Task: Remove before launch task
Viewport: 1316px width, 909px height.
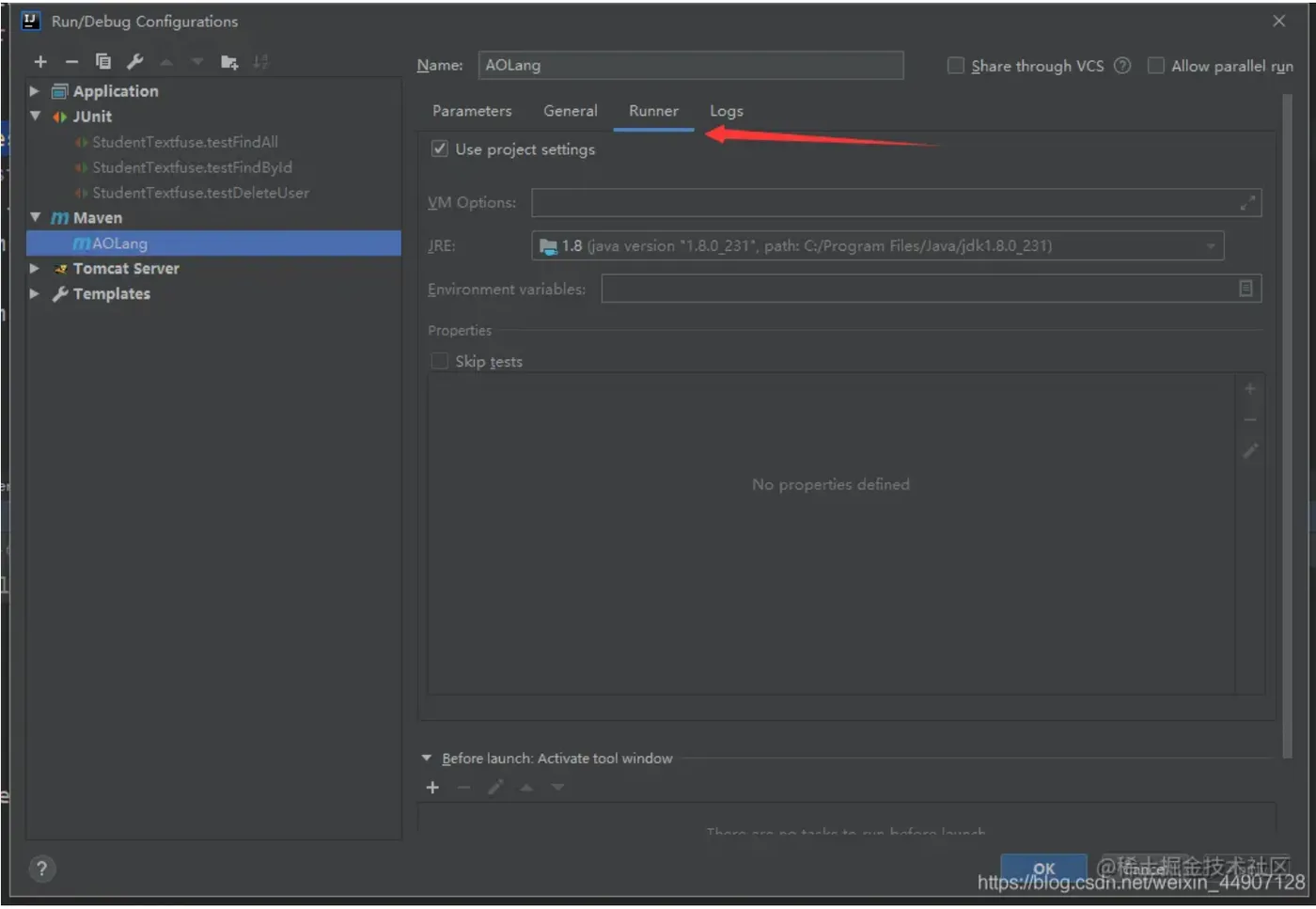Action: 463,788
